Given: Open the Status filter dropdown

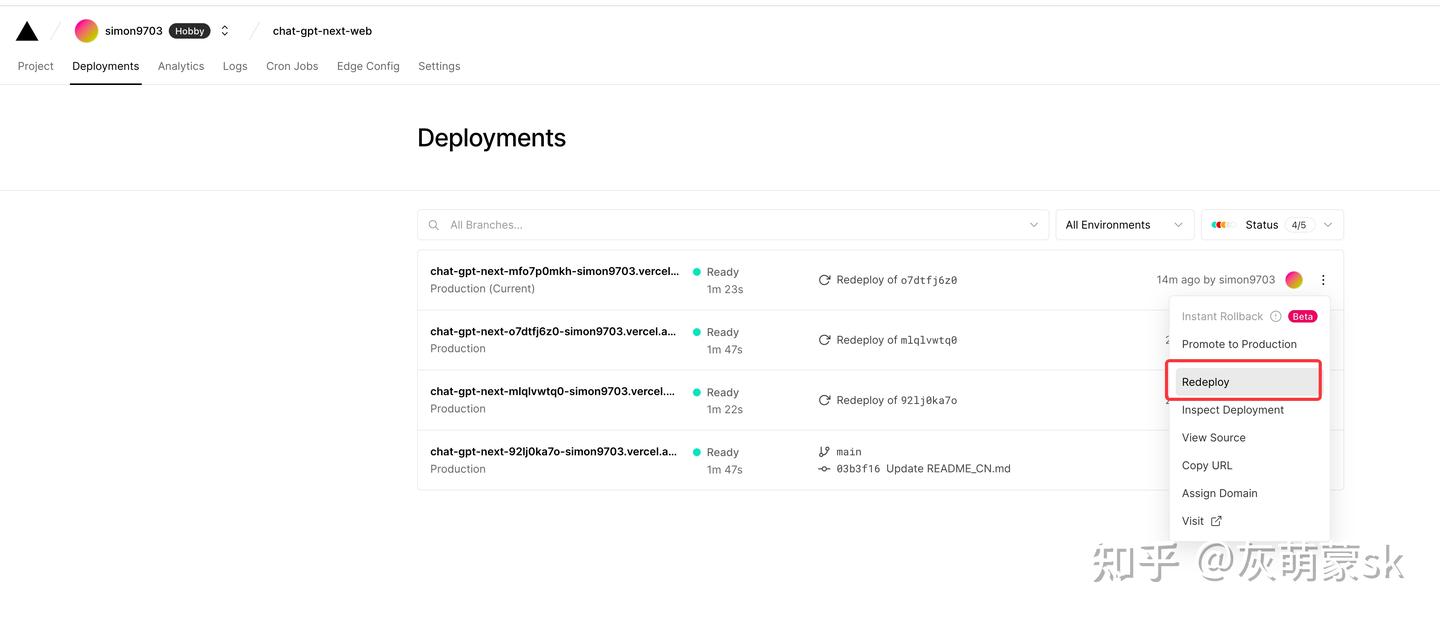Looking at the screenshot, I should coord(1271,225).
